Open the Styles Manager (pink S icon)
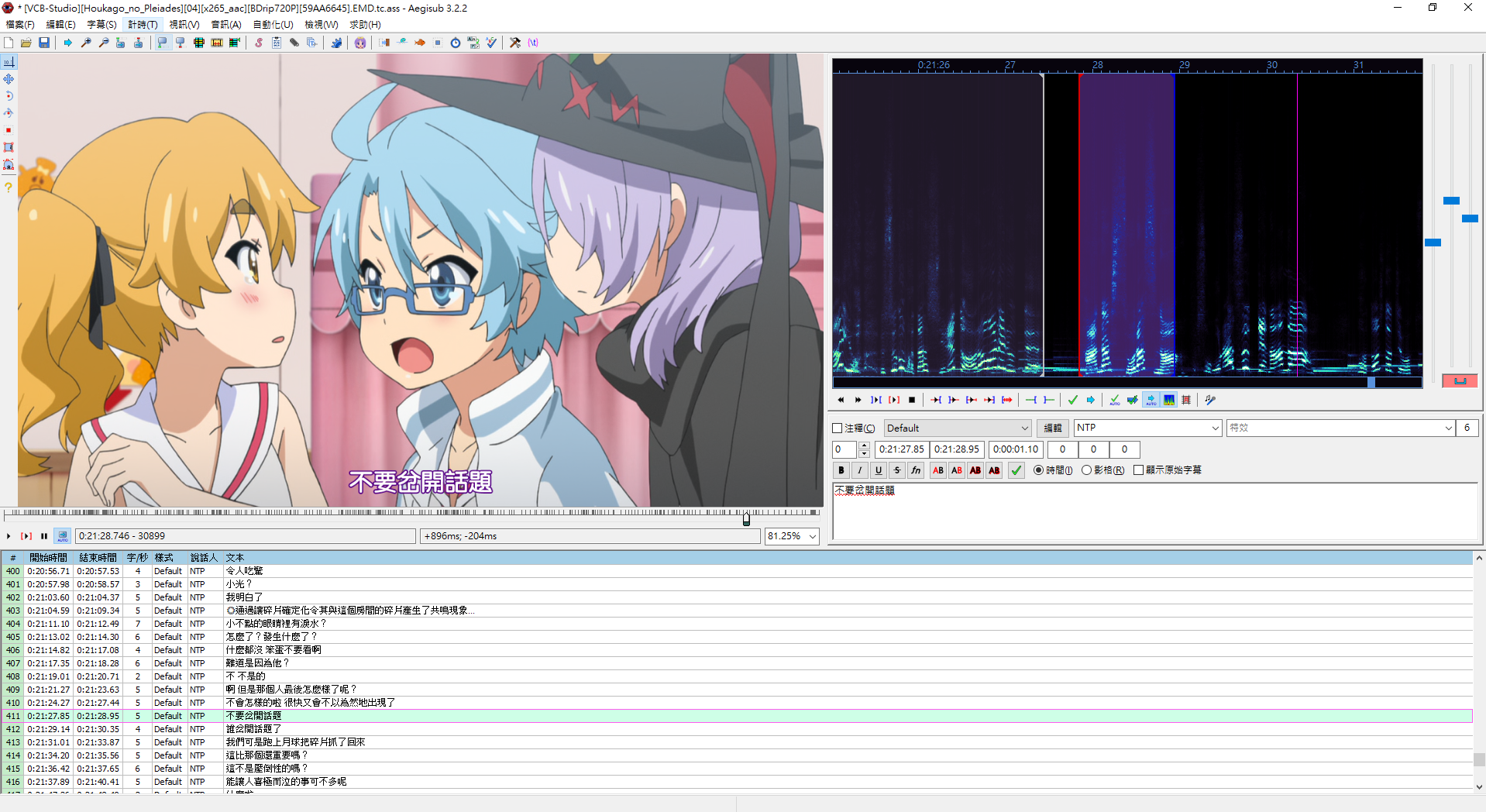The width and height of the screenshot is (1486, 812). click(259, 43)
